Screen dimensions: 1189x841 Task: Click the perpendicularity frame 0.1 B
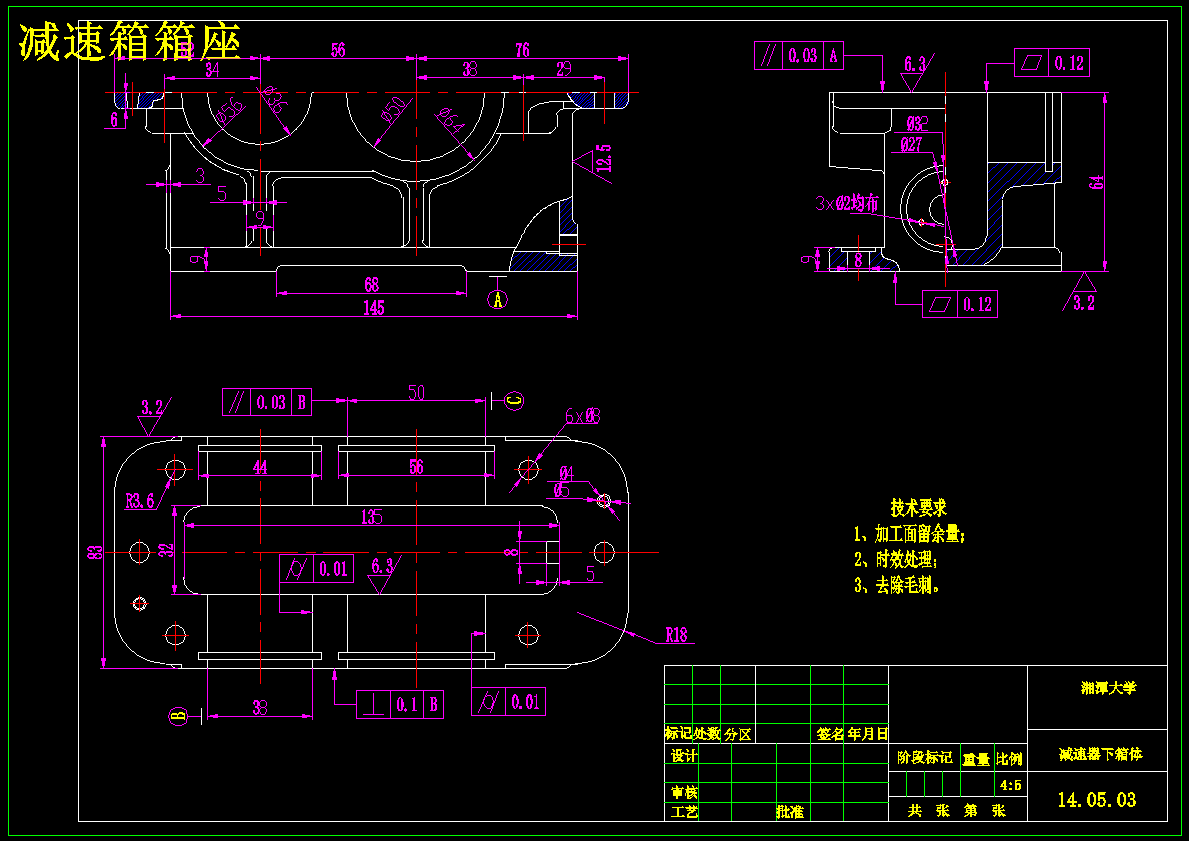pyautogui.click(x=400, y=704)
